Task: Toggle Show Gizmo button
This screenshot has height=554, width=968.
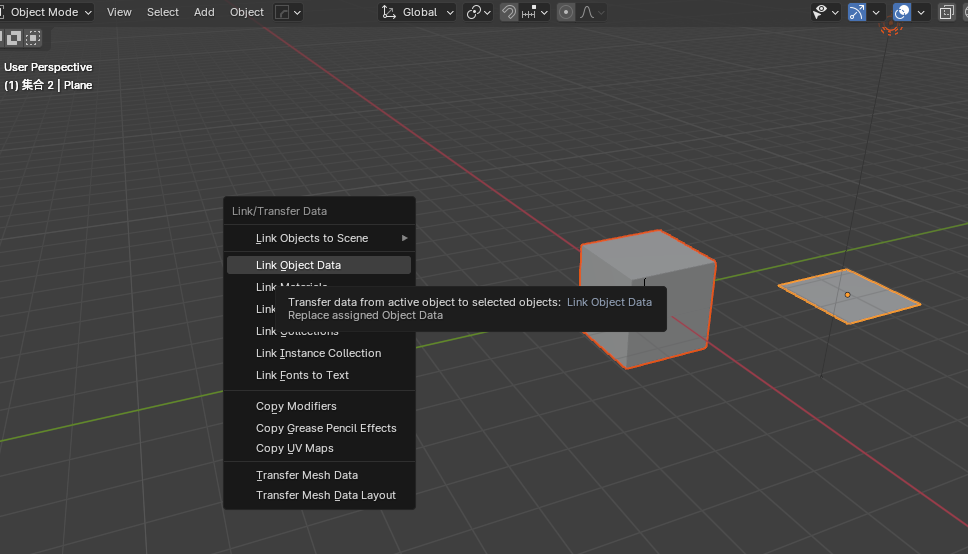Action: pos(857,12)
